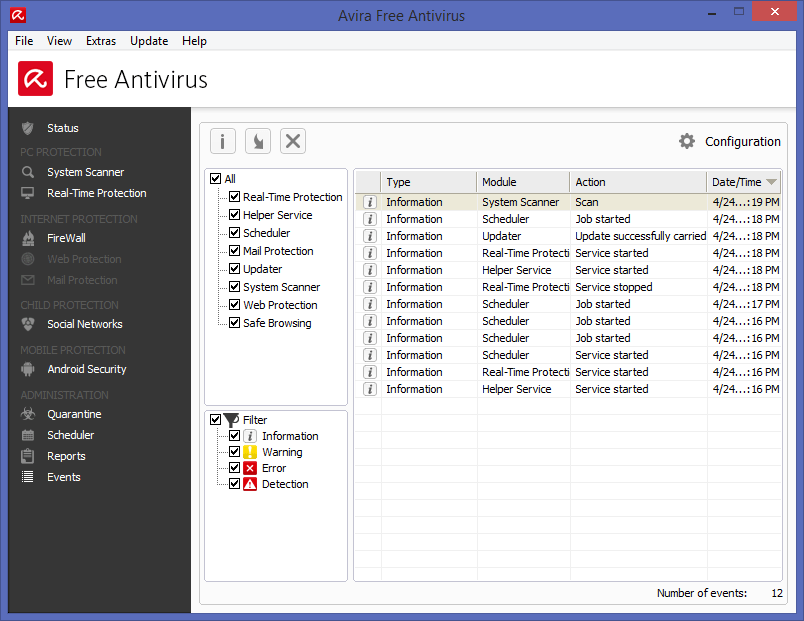Click the Date/Time column header

744,182
